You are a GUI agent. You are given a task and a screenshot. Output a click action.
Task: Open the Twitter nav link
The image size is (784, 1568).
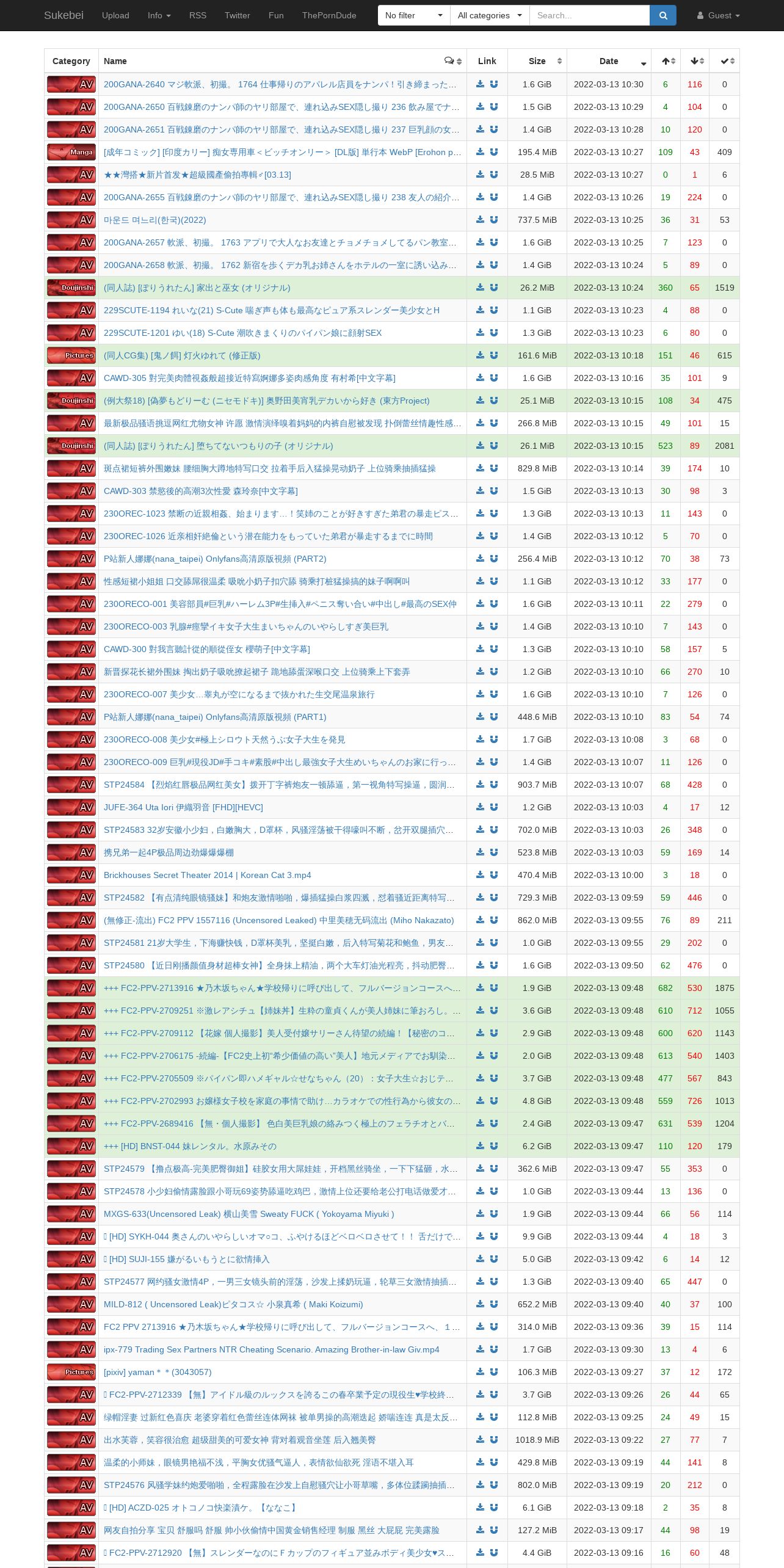(x=238, y=15)
